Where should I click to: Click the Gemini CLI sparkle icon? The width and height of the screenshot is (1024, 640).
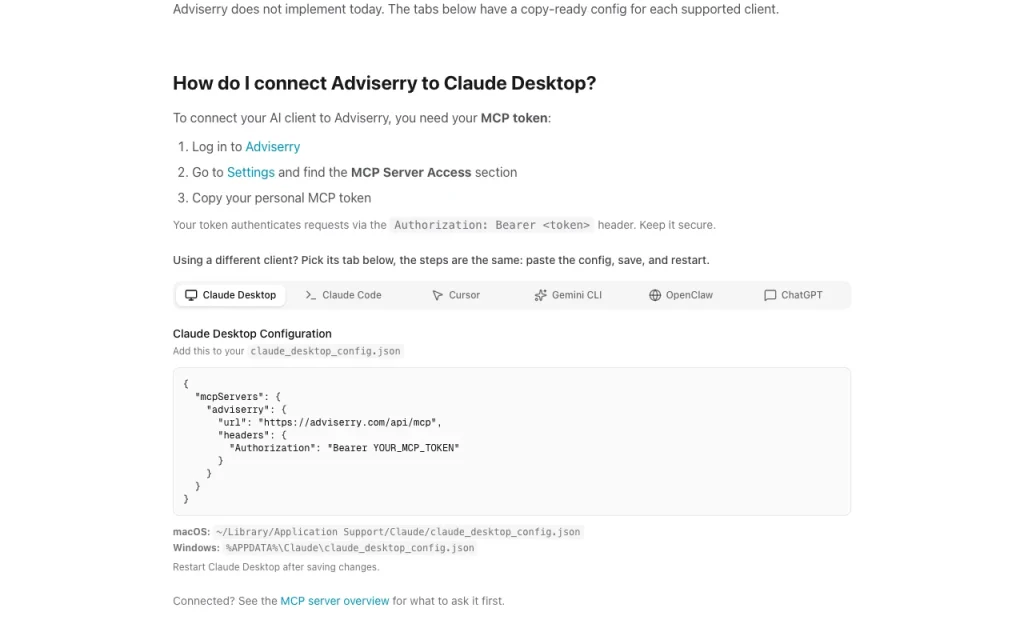(540, 295)
